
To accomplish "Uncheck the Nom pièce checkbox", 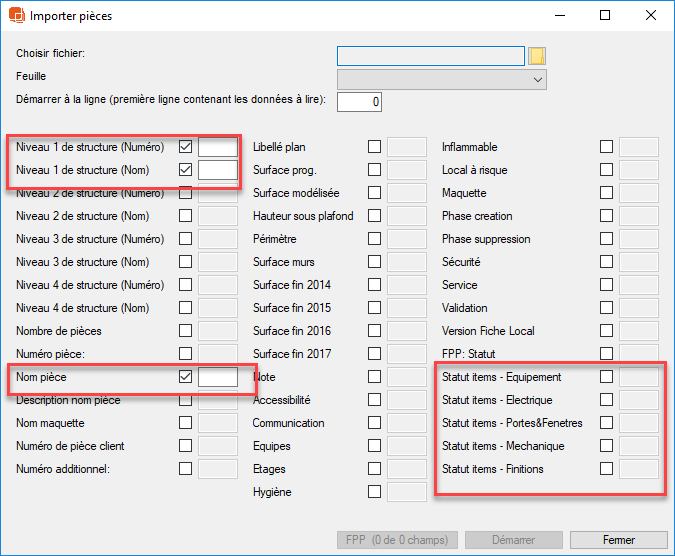I will click(x=185, y=377).
